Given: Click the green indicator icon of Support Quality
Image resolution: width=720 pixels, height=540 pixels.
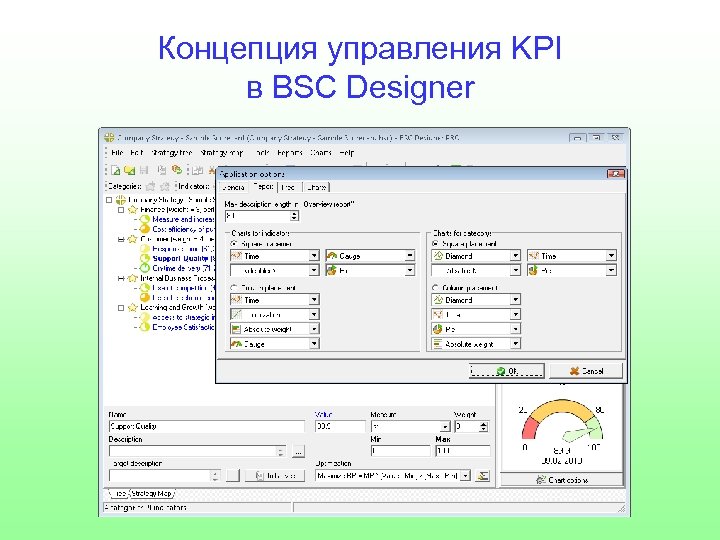Looking at the screenshot, I should tap(145, 259).
